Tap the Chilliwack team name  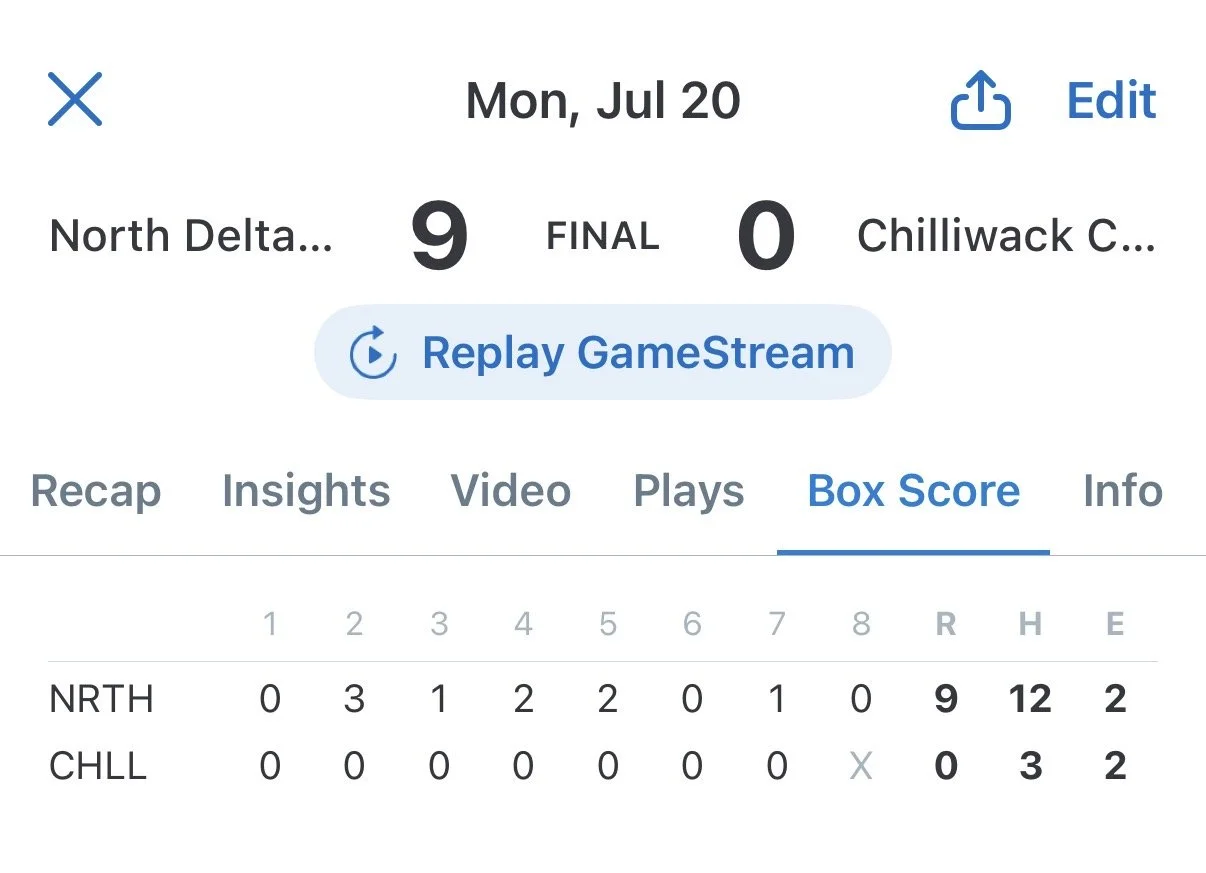click(x=1006, y=237)
